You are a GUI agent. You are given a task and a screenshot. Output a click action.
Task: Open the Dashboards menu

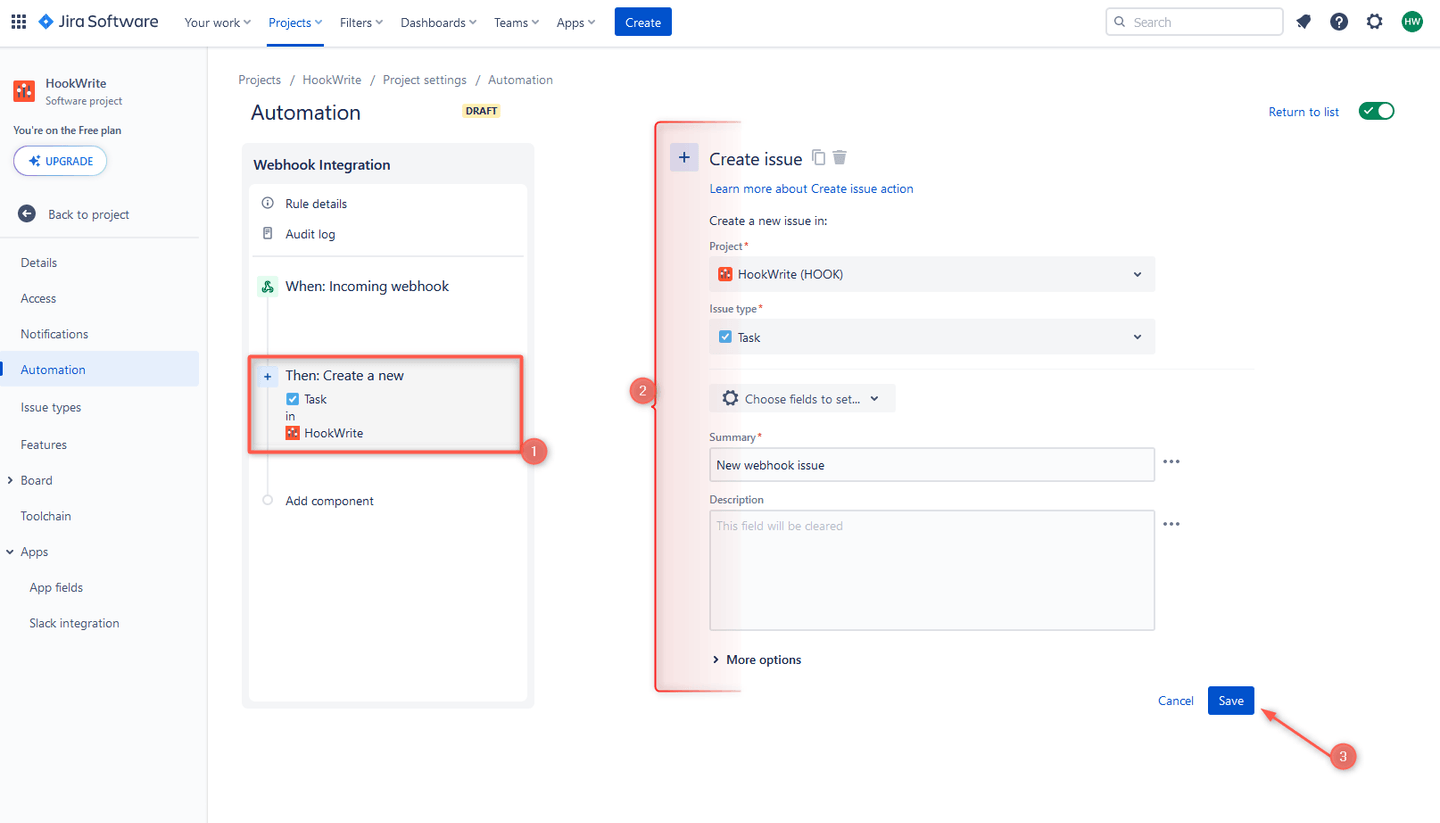pos(438,21)
